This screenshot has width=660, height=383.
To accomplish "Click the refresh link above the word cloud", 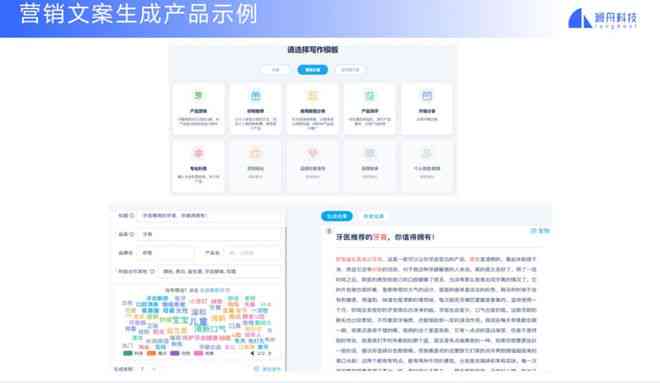I will (x=214, y=290).
